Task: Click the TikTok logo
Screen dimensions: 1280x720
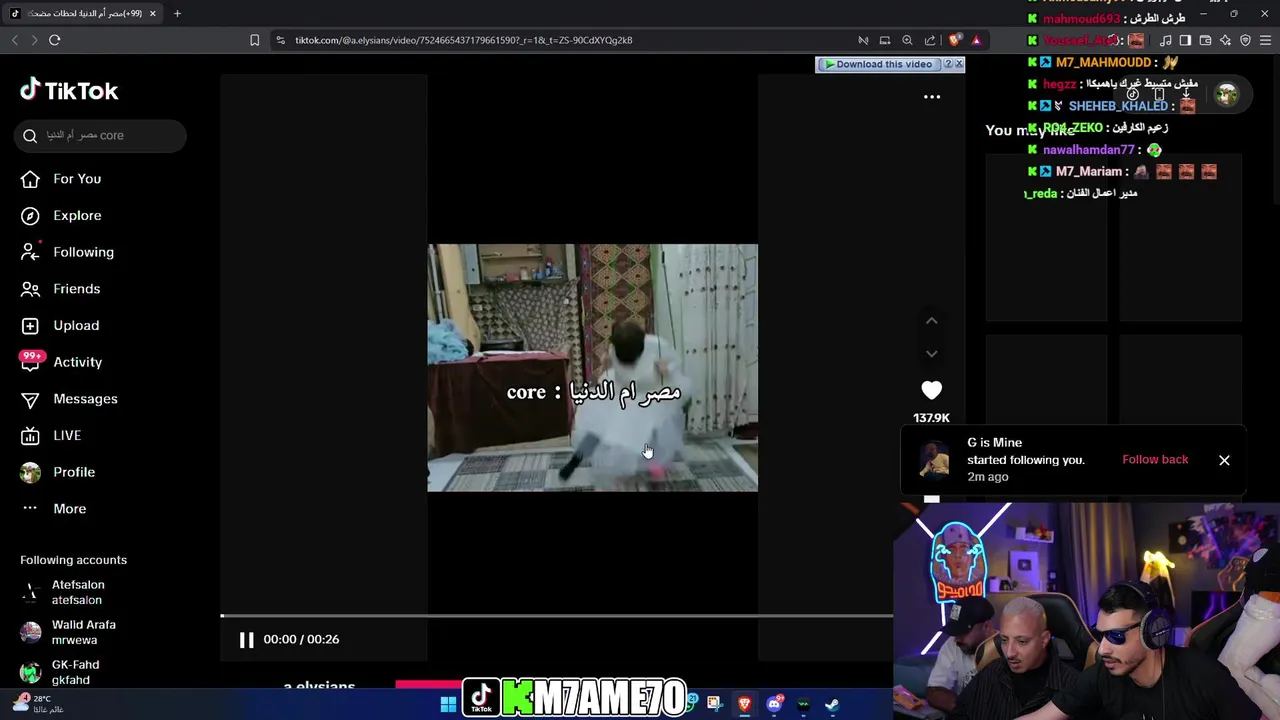Action: (69, 90)
